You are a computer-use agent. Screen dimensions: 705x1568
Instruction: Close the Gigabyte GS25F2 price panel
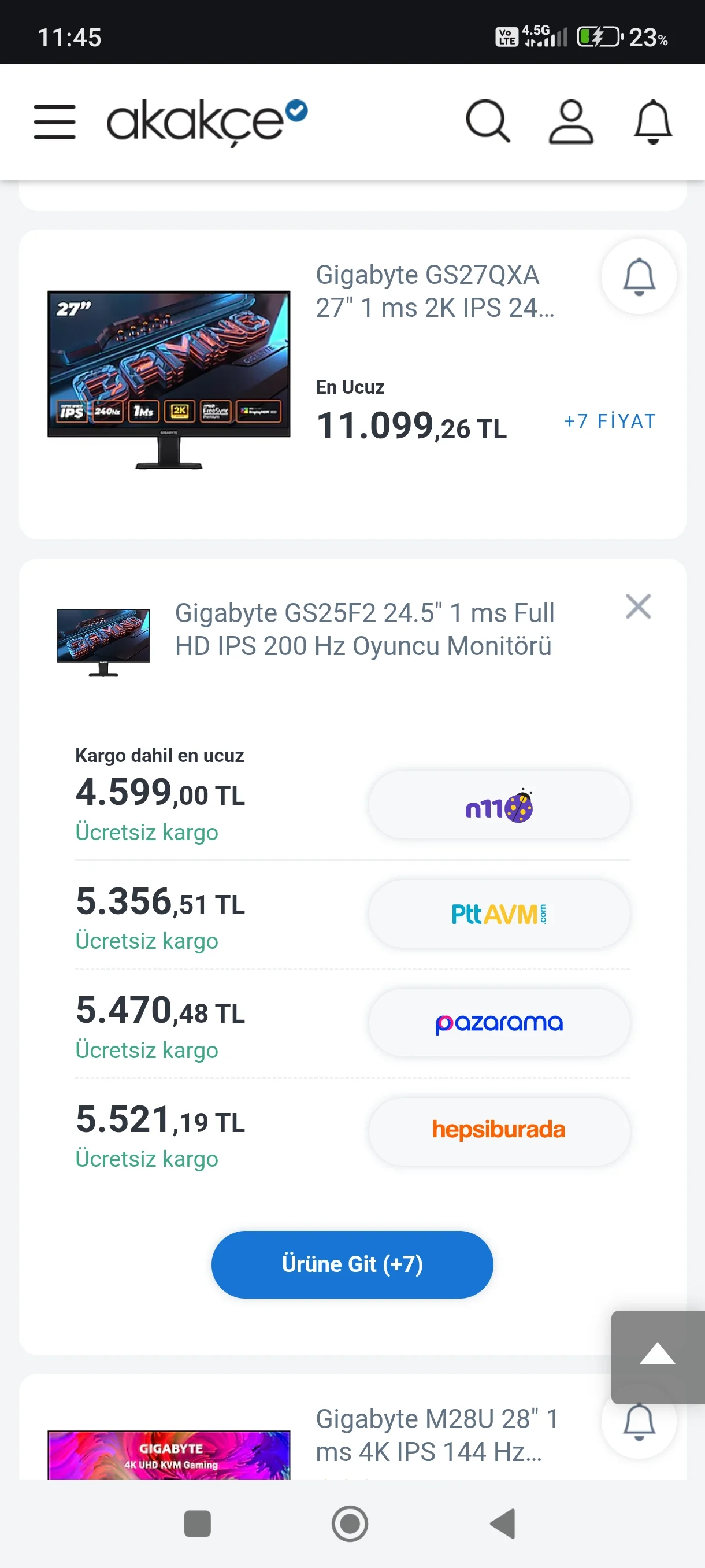click(x=638, y=607)
